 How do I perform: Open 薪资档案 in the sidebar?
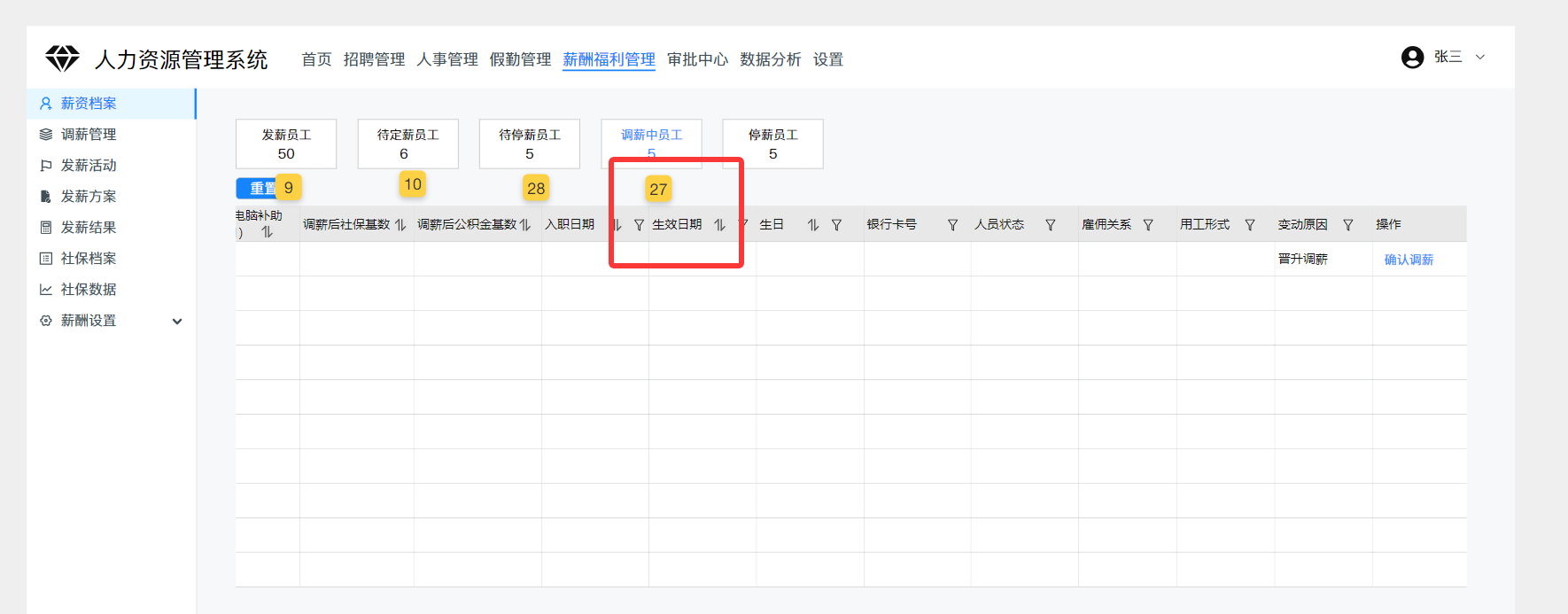point(111,104)
